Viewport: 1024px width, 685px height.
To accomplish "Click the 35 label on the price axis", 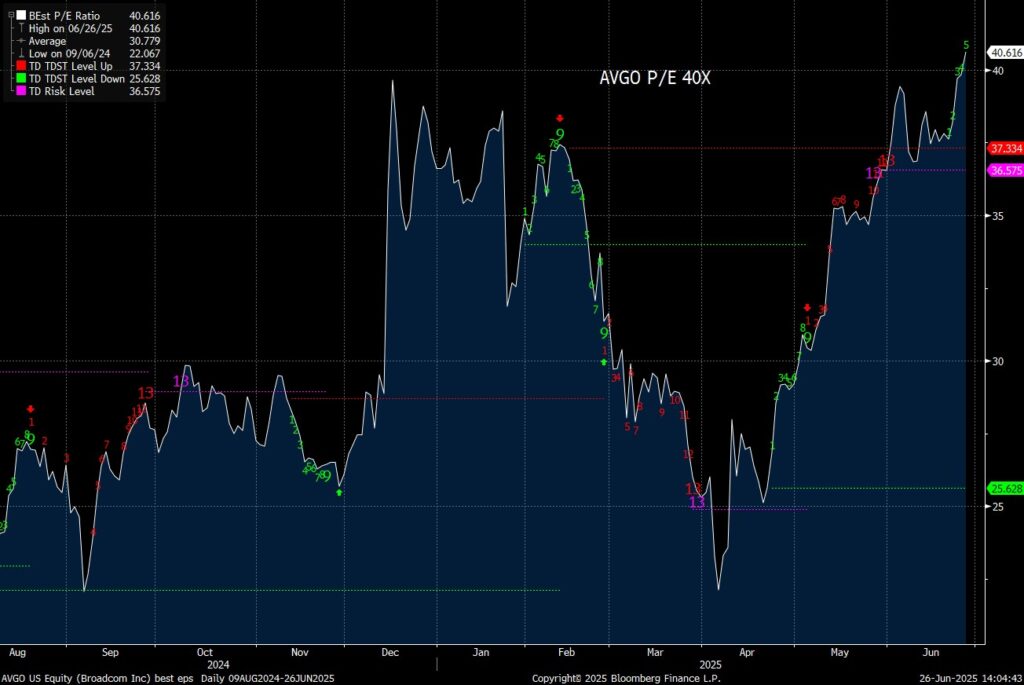I will (x=998, y=216).
